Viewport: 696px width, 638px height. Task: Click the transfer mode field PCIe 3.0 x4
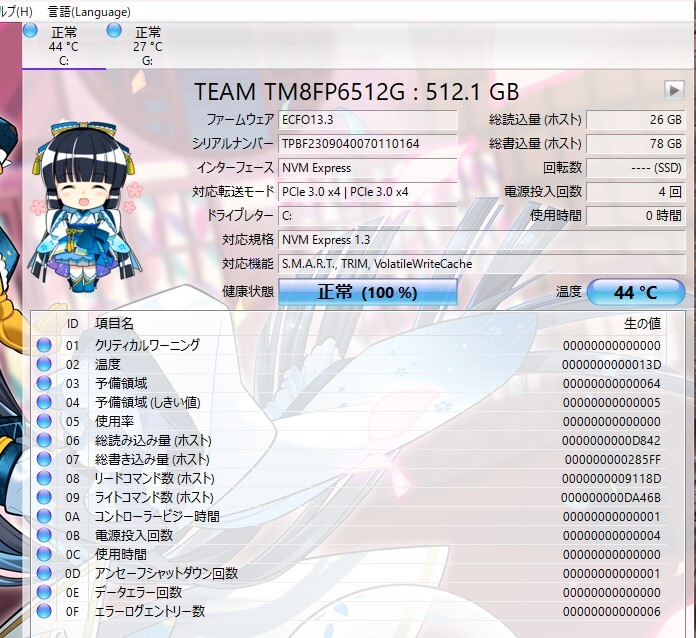coord(368,191)
